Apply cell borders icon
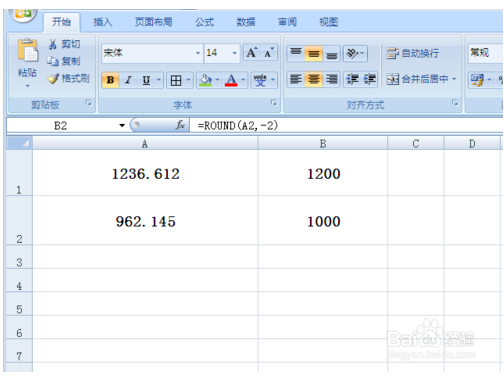504x382 pixels. click(176, 80)
